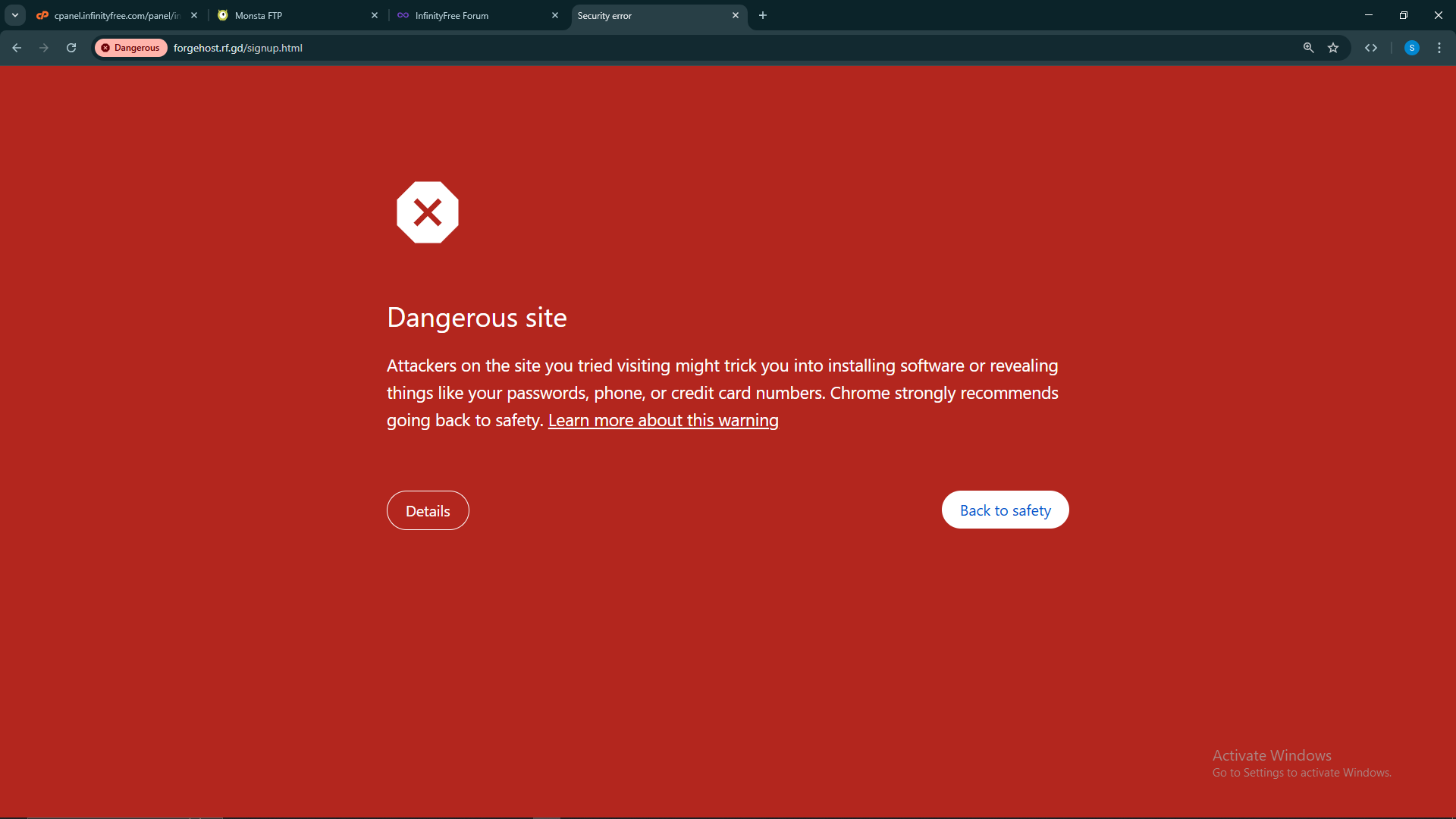Image resolution: width=1456 pixels, height=819 pixels.
Task: Expand the tab search dropdown arrow
Action: [x=14, y=15]
